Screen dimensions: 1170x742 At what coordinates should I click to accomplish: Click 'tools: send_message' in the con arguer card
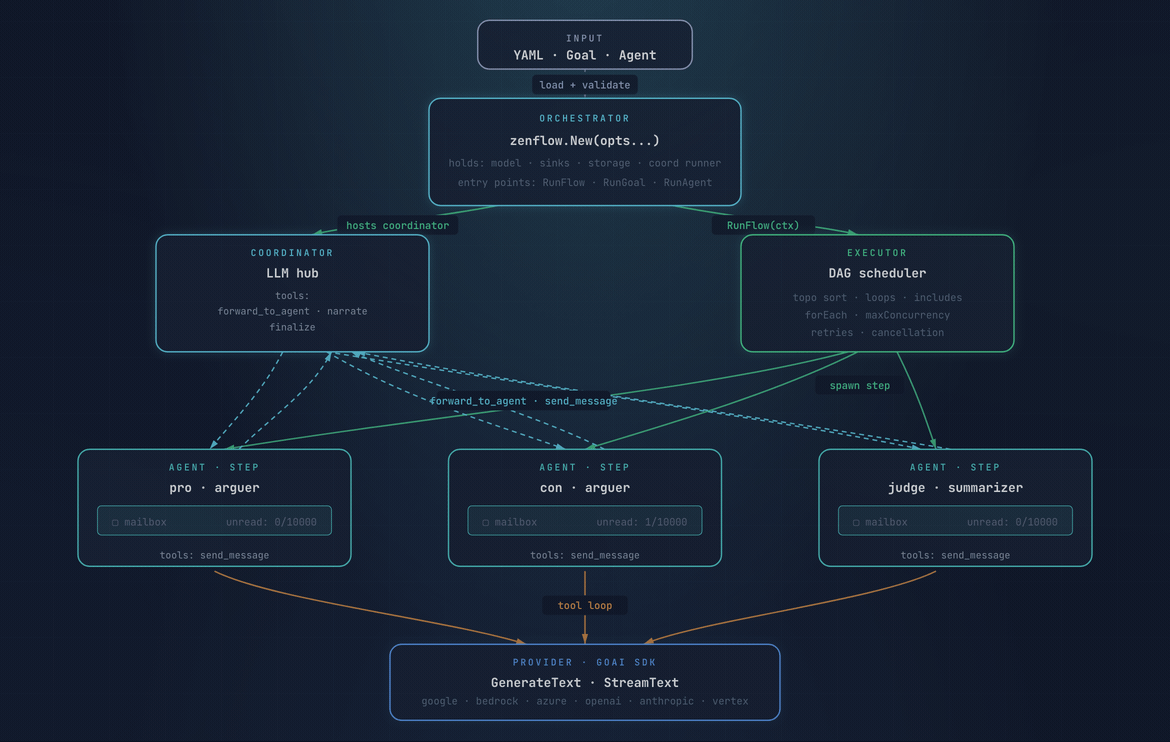pyautogui.click(x=585, y=555)
